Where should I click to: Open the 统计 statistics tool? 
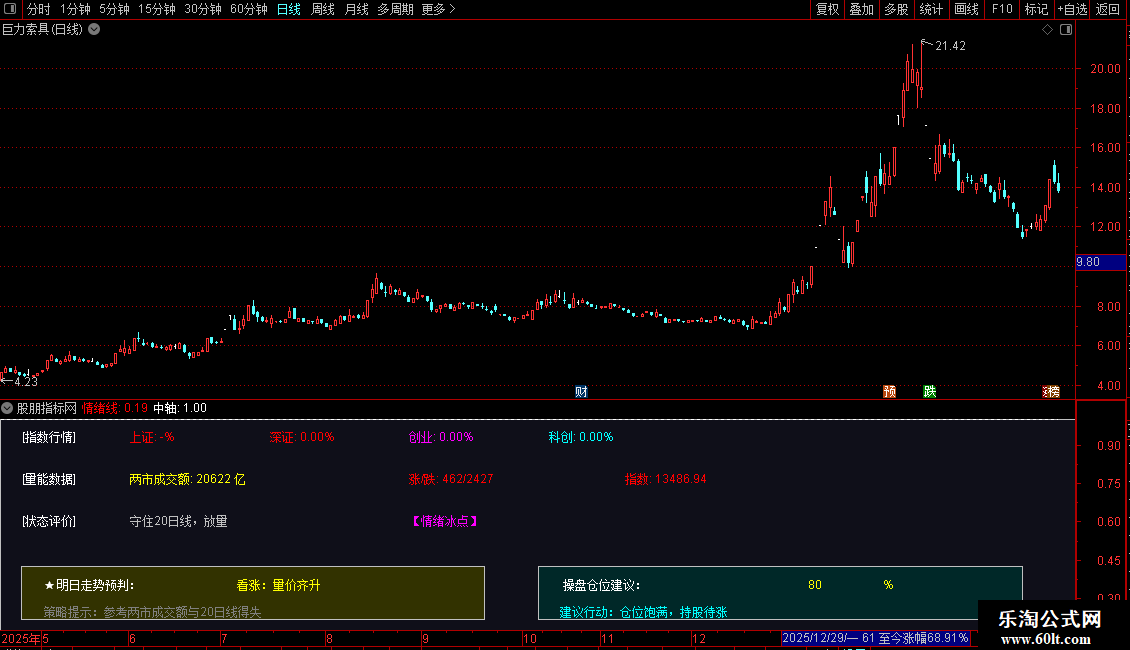tap(930, 9)
